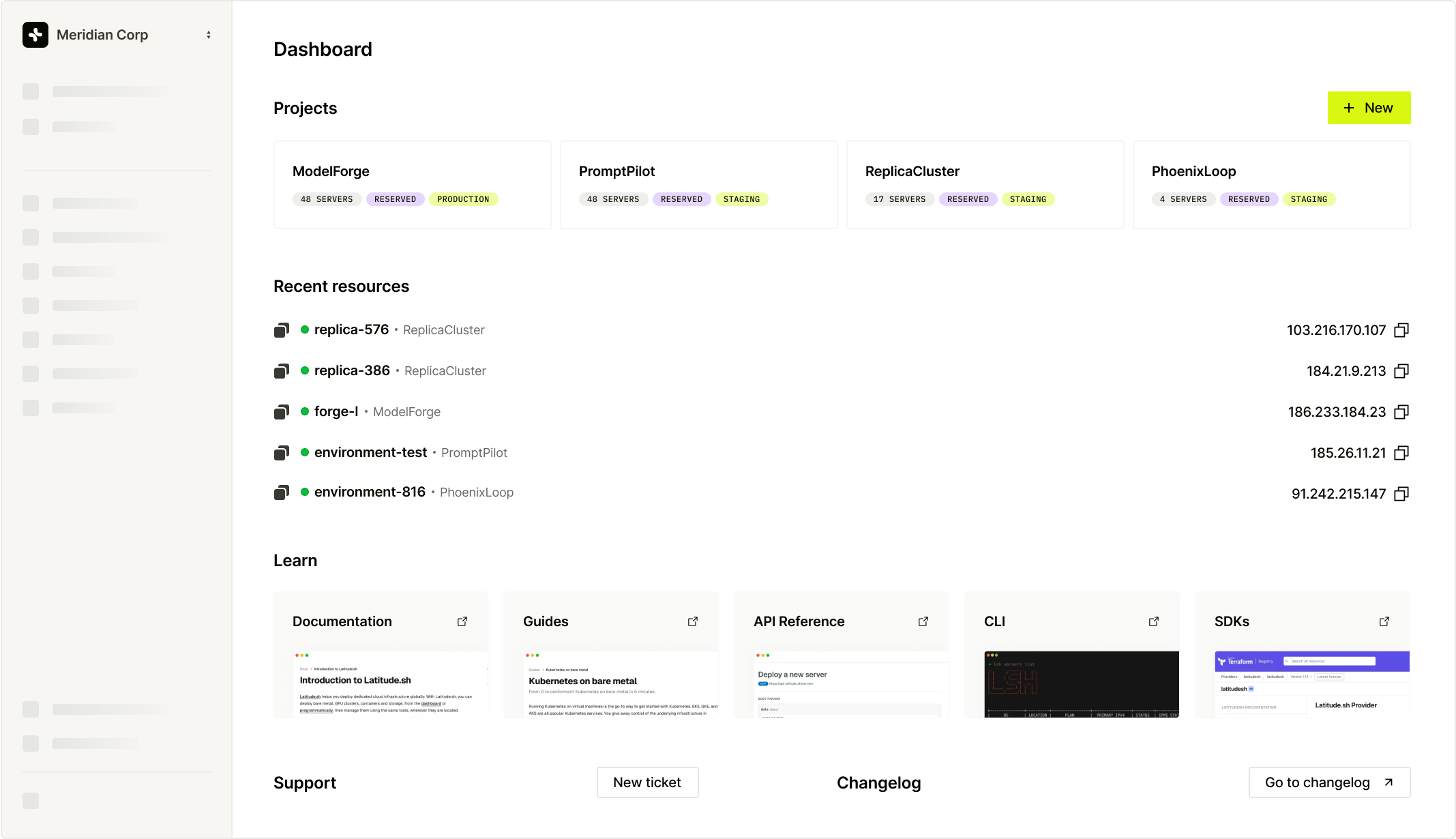Copy IP address 184.21.9.213

(x=1401, y=371)
